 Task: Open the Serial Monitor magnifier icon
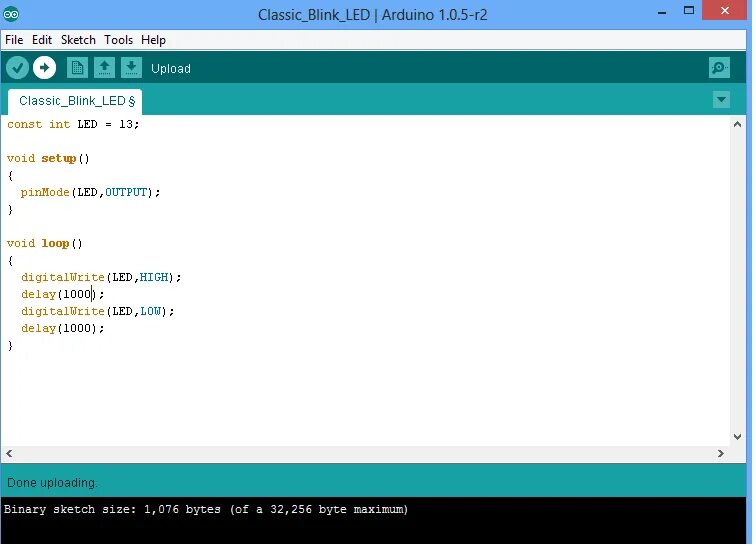click(x=719, y=68)
